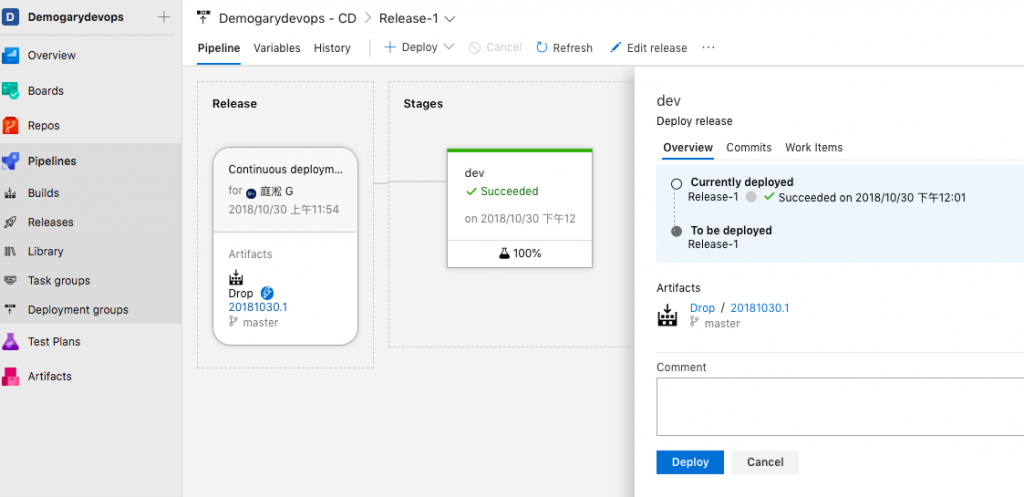Click the Demogarydevops - CD breadcrumb

pyautogui.click(x=287, y=18)
